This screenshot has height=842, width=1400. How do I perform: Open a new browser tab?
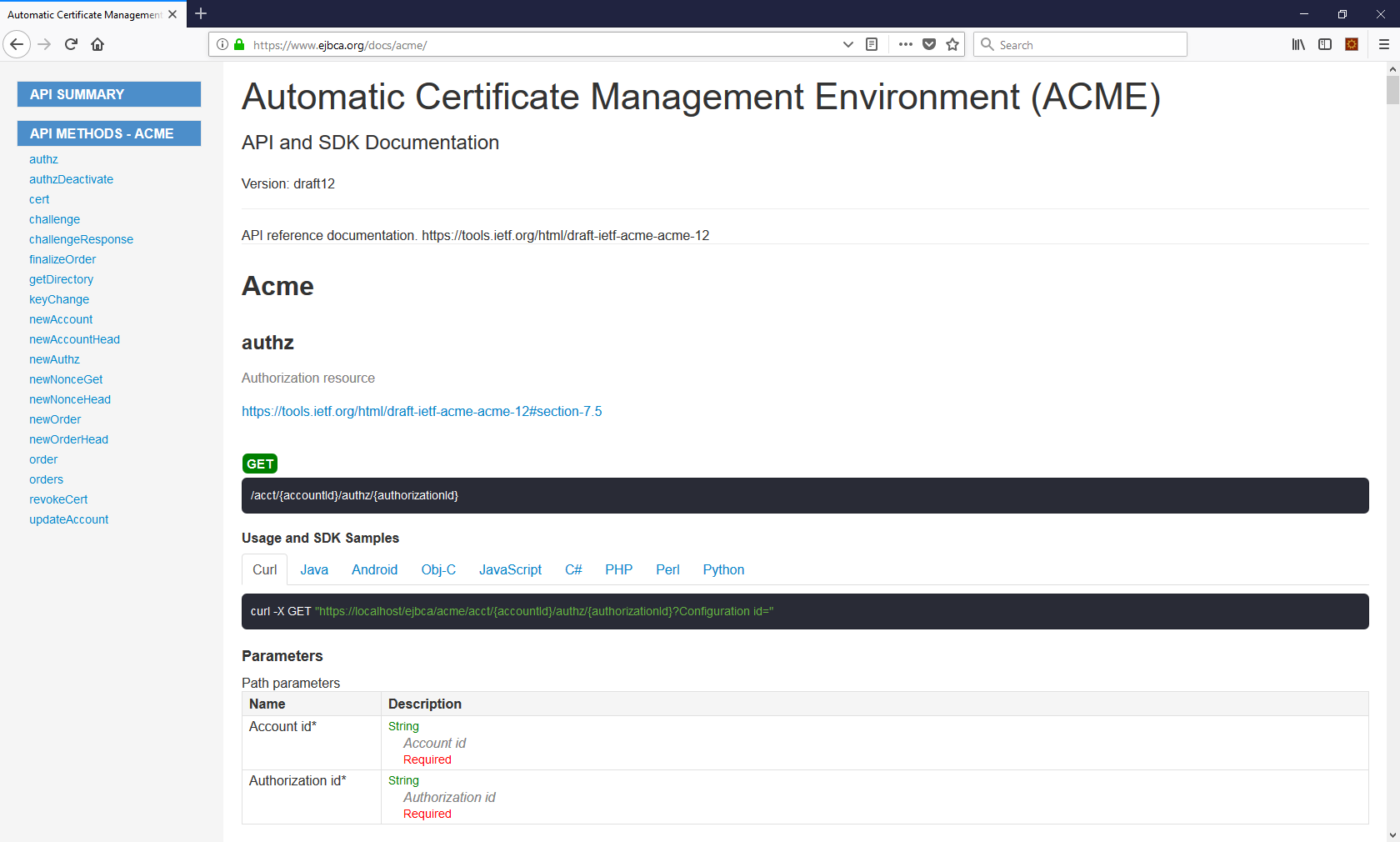tap(201, 13)
